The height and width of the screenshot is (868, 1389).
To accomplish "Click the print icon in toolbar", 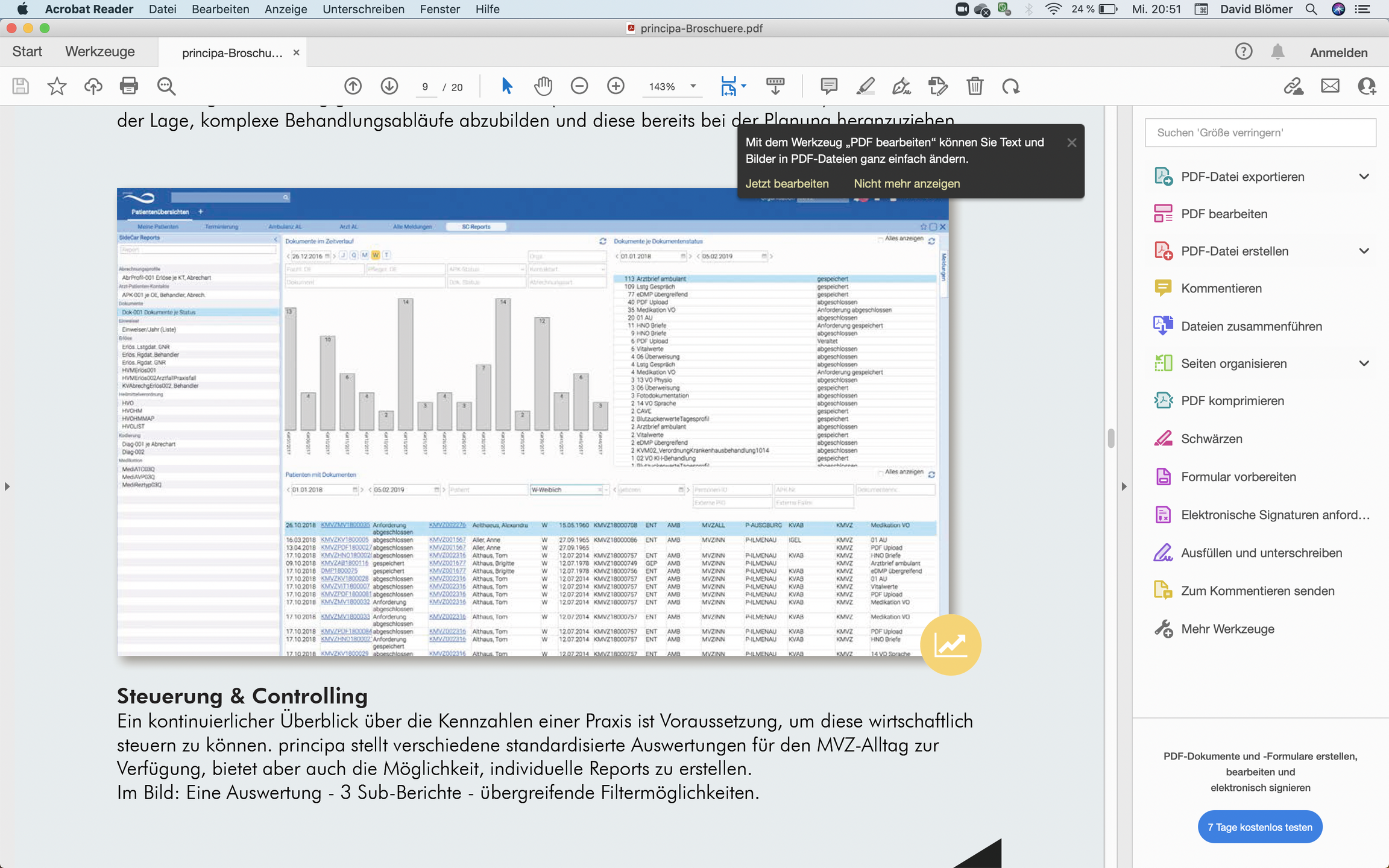I will click(128, 86).
